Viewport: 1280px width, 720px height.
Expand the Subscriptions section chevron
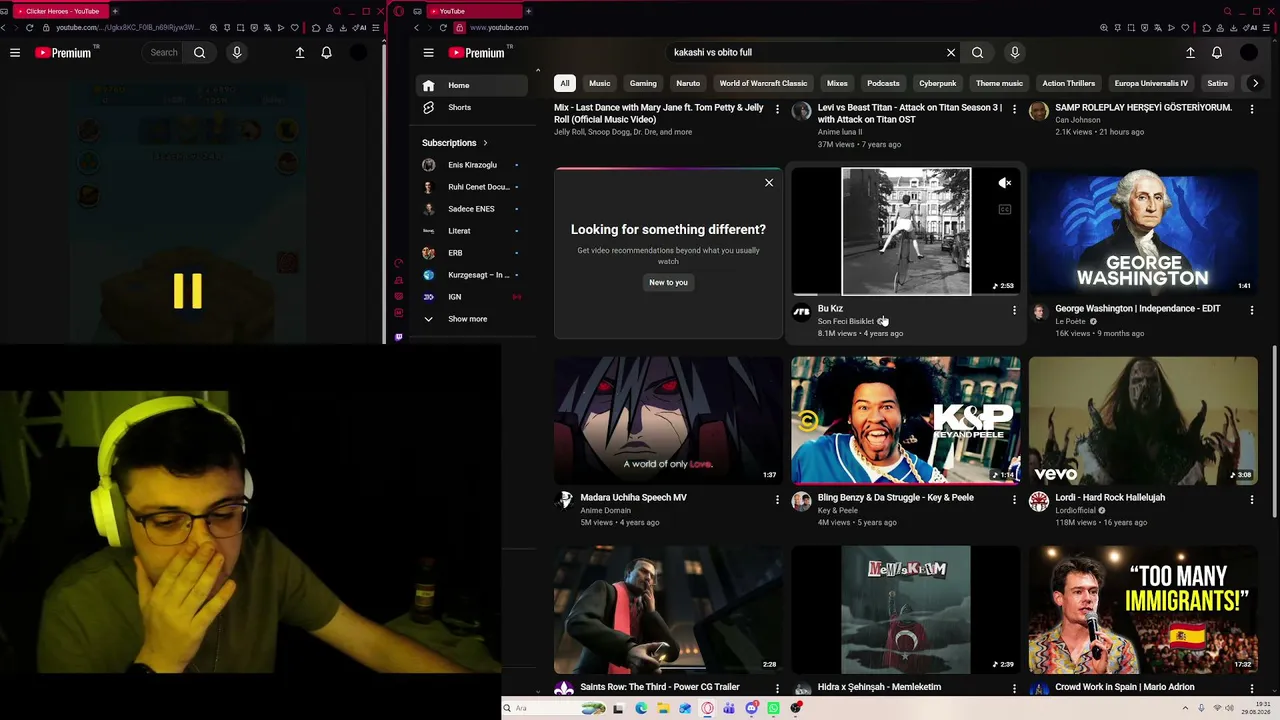coord(485,143)
